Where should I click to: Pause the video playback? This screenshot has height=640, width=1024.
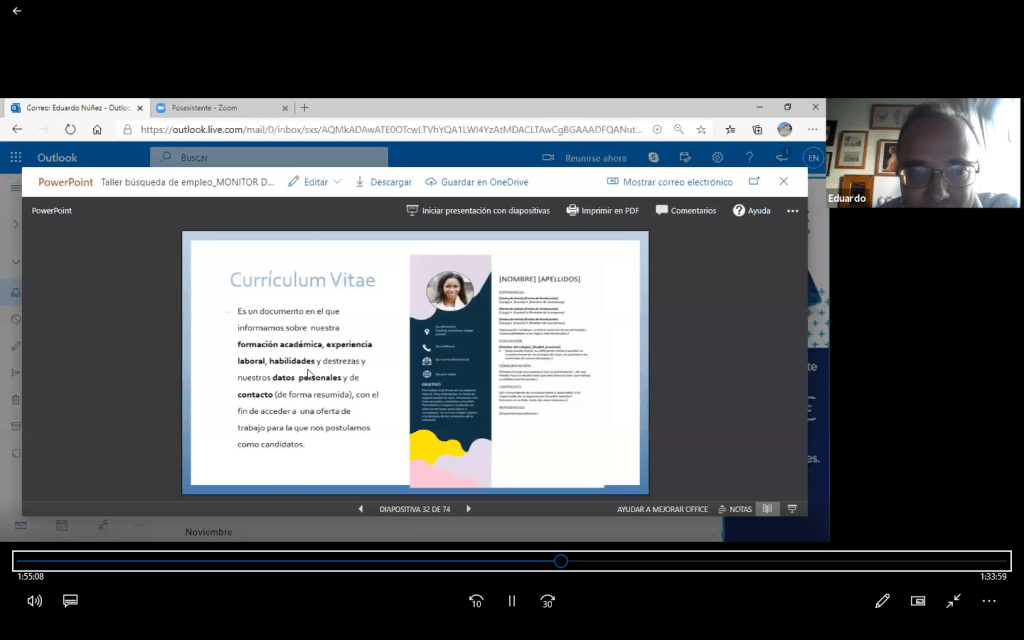(512, 601)
